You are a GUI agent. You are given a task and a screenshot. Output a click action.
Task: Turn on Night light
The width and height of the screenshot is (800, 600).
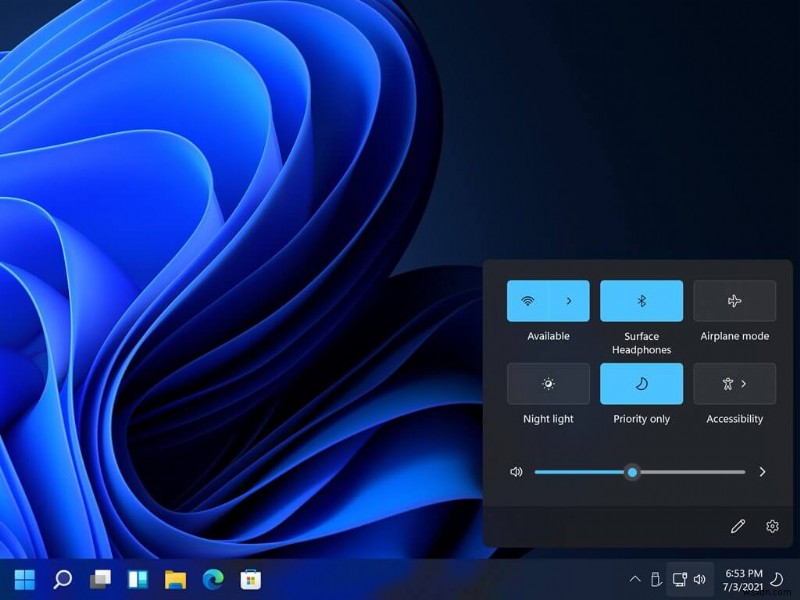[548, 383]
